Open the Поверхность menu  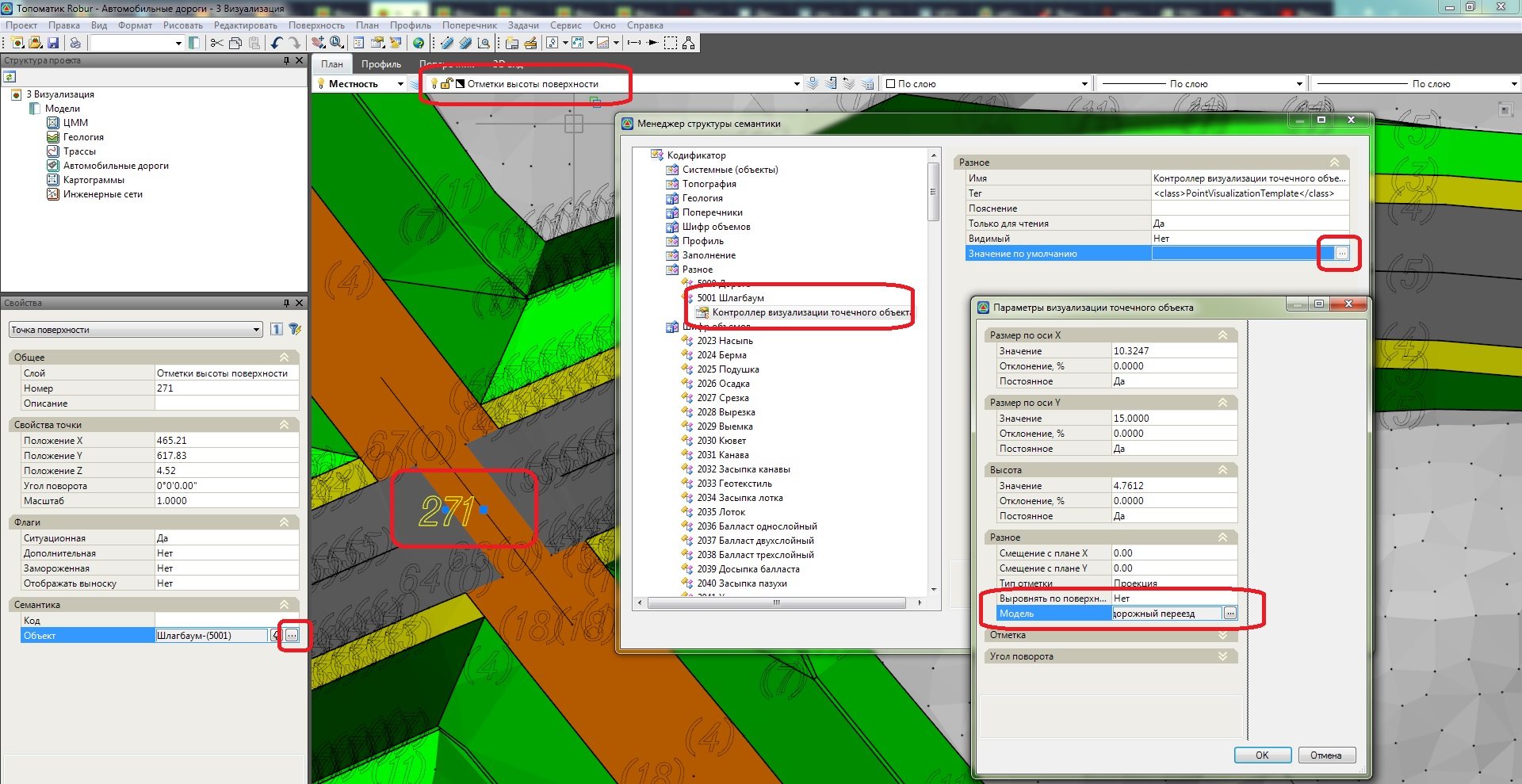point(316,25)
